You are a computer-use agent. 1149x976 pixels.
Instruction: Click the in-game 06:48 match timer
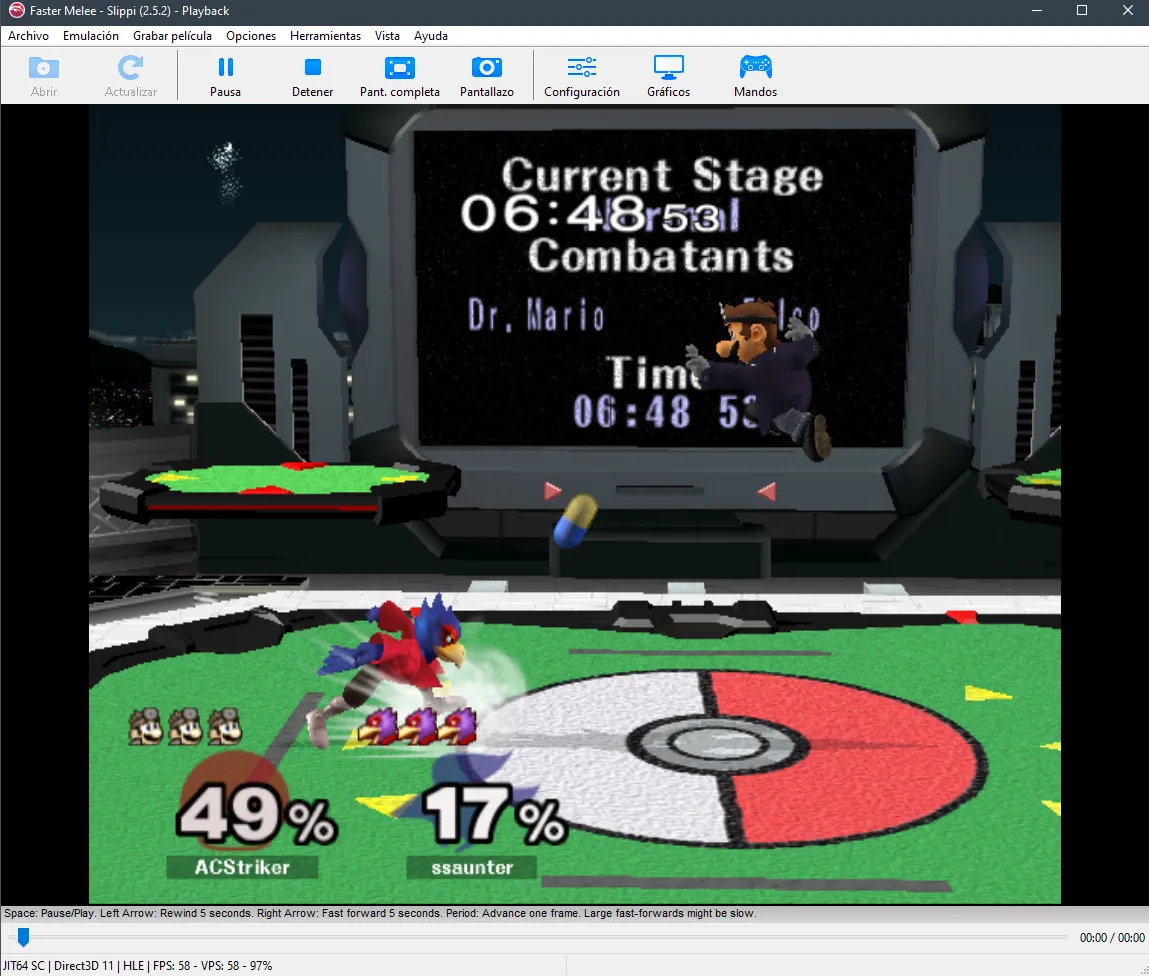point(591,214)
